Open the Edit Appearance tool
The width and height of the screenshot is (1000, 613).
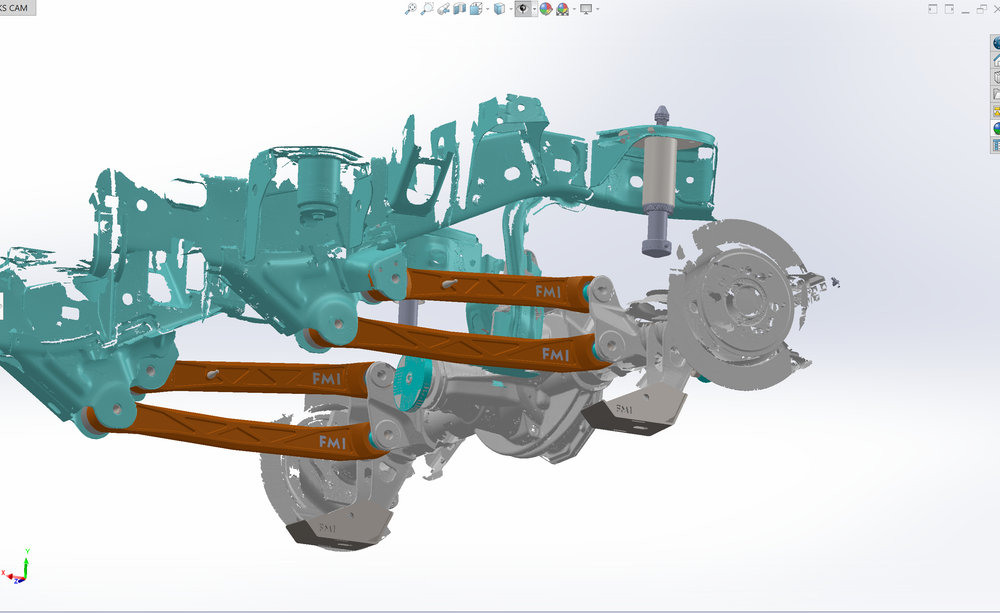click(x=548, y=9)
